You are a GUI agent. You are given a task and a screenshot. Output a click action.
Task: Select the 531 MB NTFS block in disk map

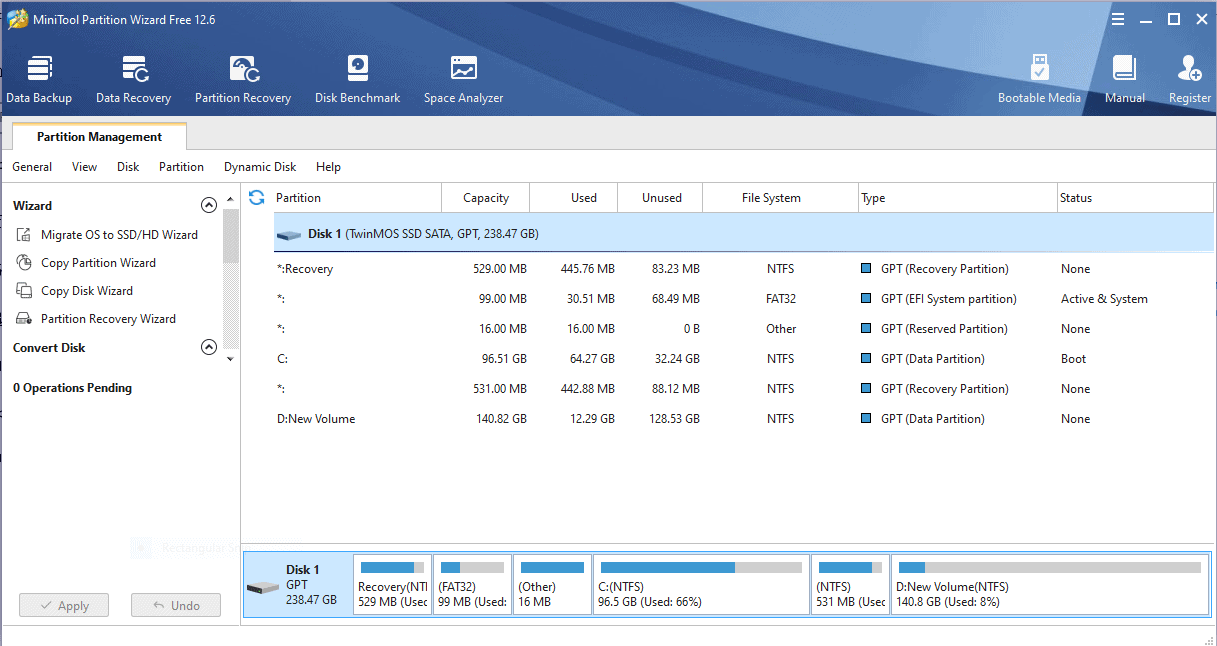(850, 585)
